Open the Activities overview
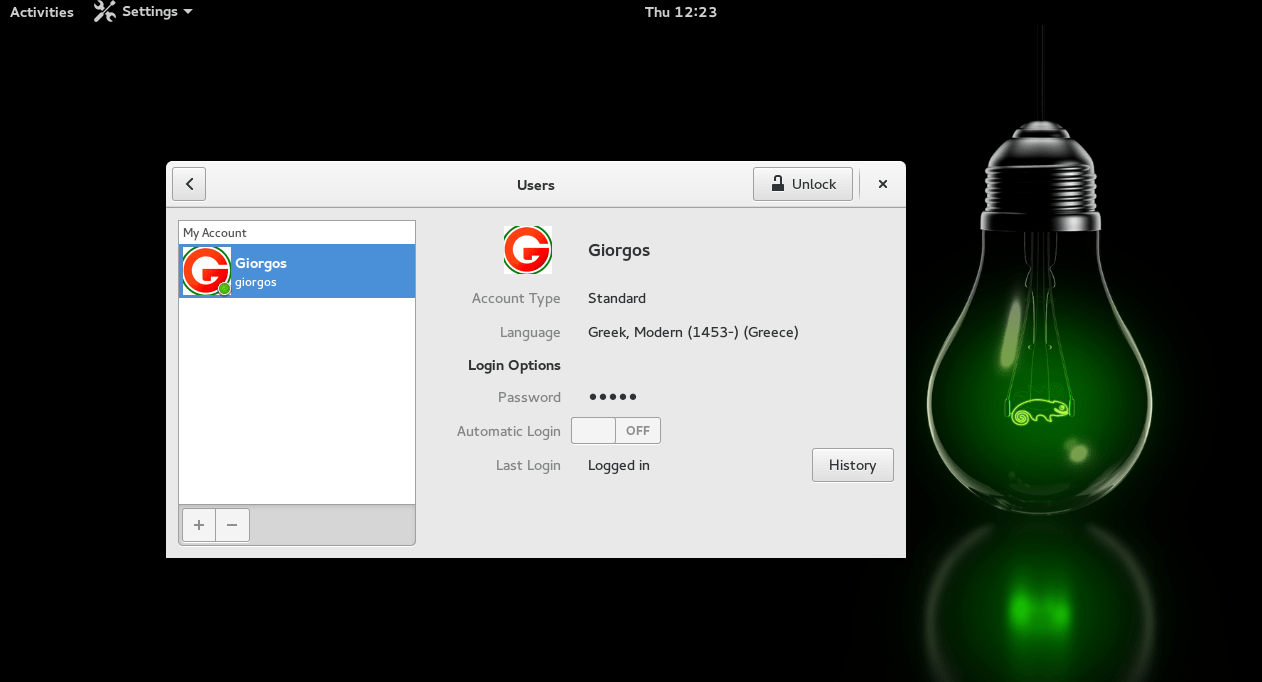 (42, 12)
